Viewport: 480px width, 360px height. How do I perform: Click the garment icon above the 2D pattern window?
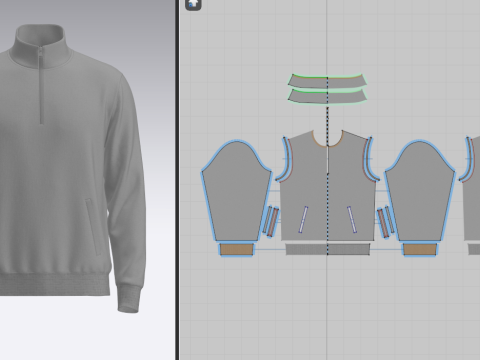[193, 4]
